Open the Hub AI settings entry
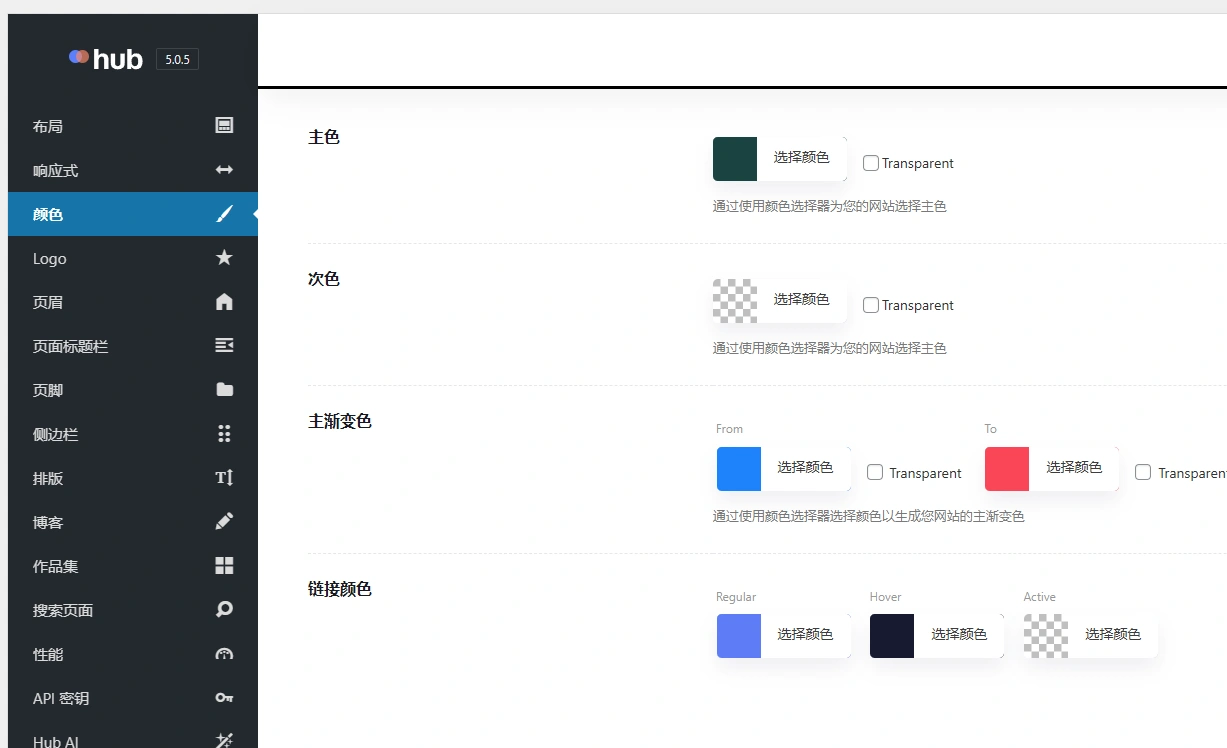Screen dimensions: 1227x748 click(222, 740)
